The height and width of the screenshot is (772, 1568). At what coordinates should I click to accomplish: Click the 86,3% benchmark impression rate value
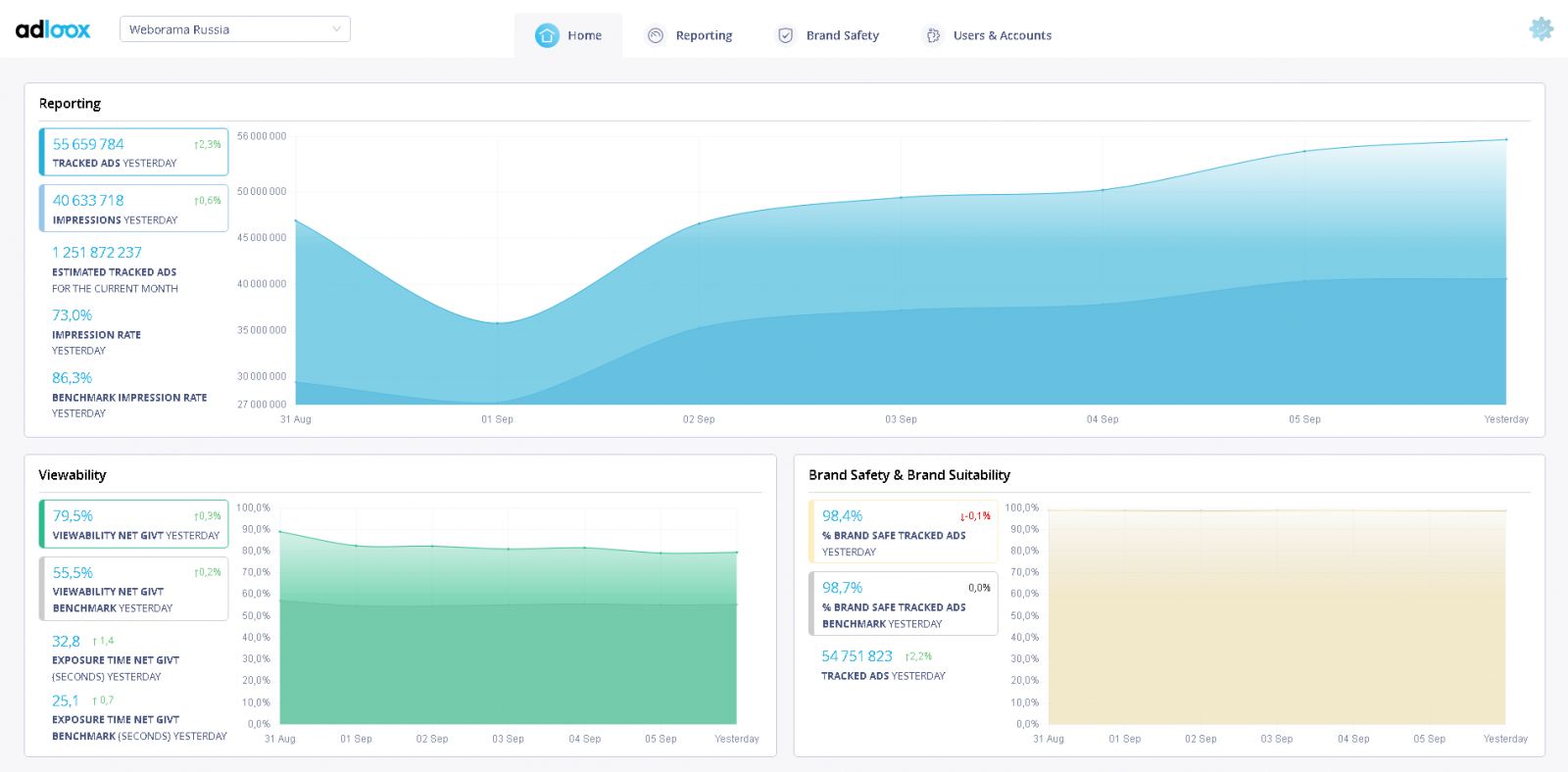coord(73,378)
